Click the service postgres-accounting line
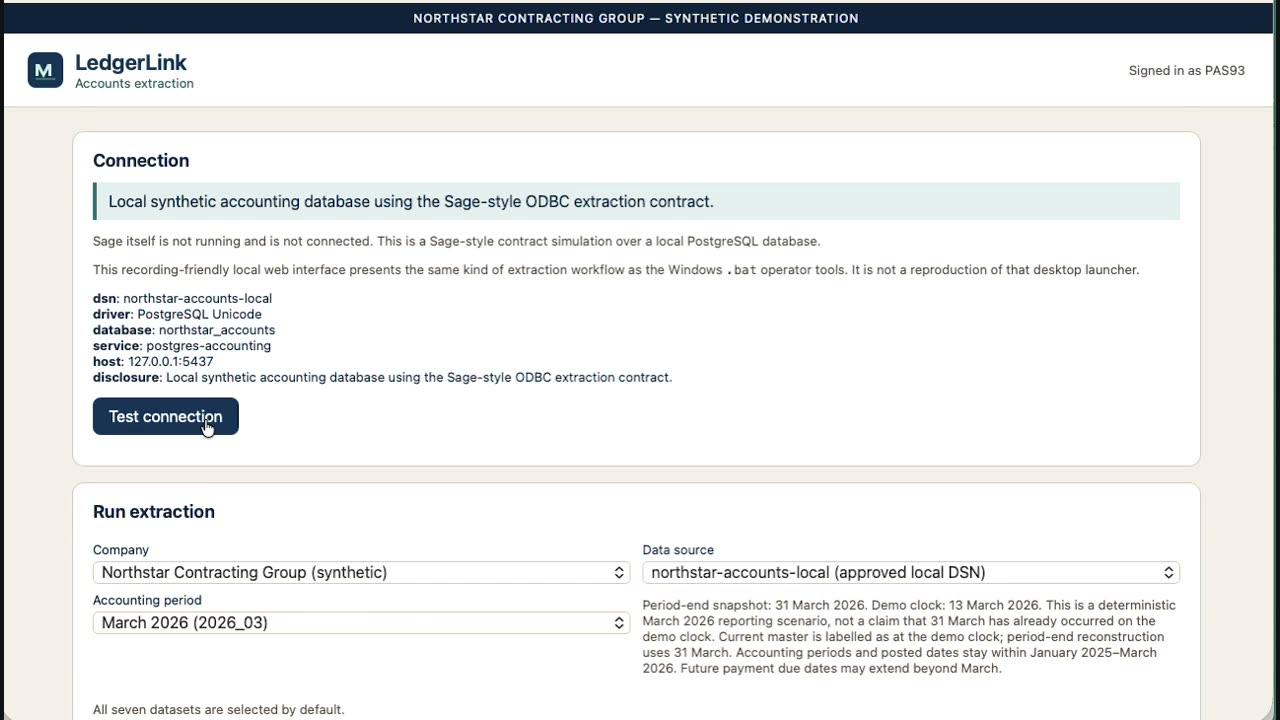The image size is (1280, 720). (x=182, y=346)
